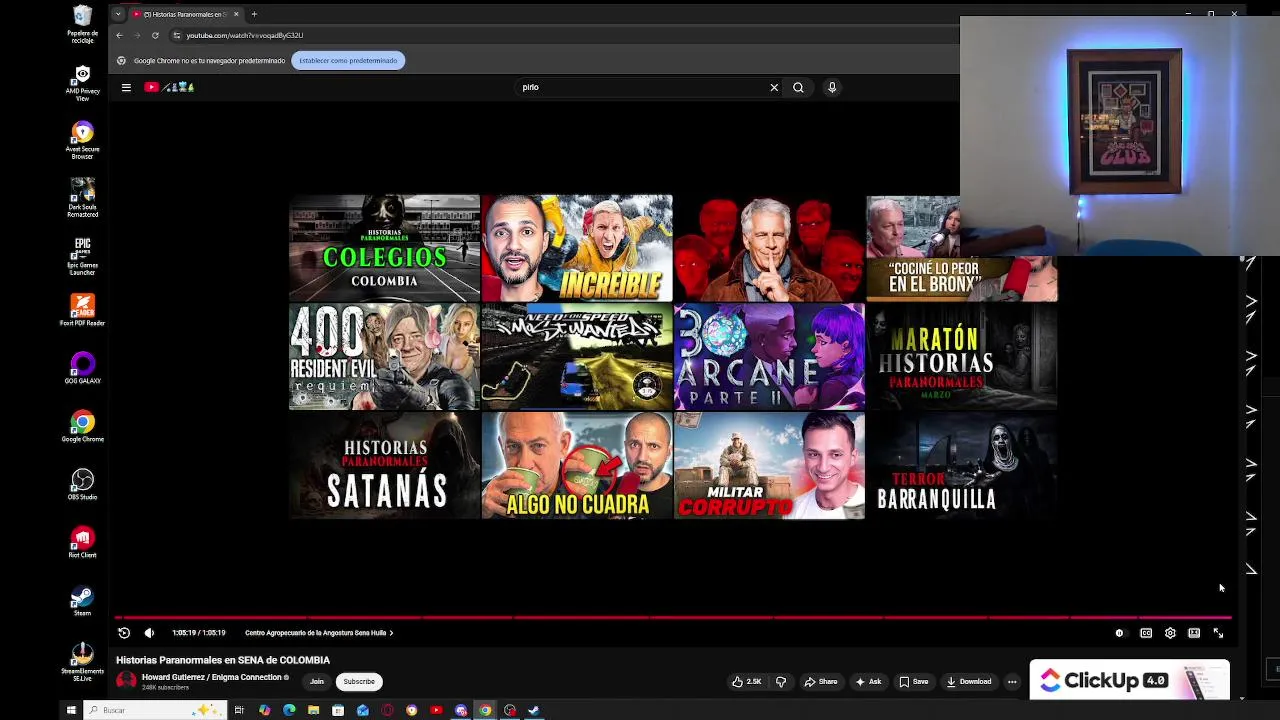
Task: Open the Militar Corrupto video
Action: (769, 466)
